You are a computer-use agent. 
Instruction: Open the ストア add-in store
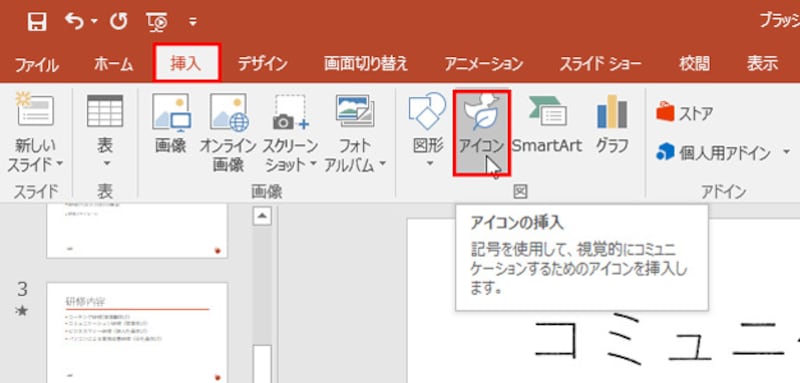click(684, 112)
